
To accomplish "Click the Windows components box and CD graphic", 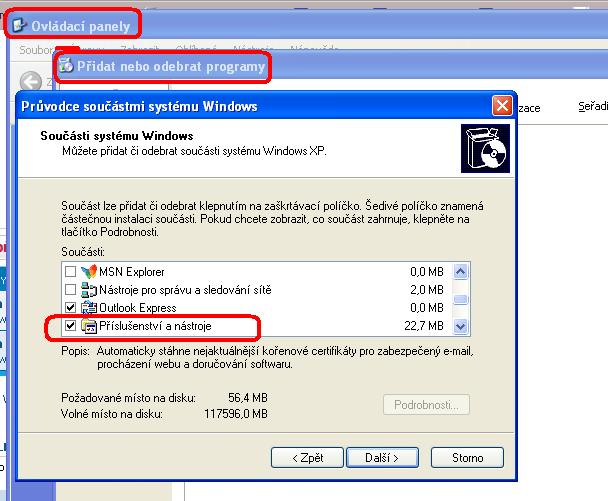I will coord(485,149).
